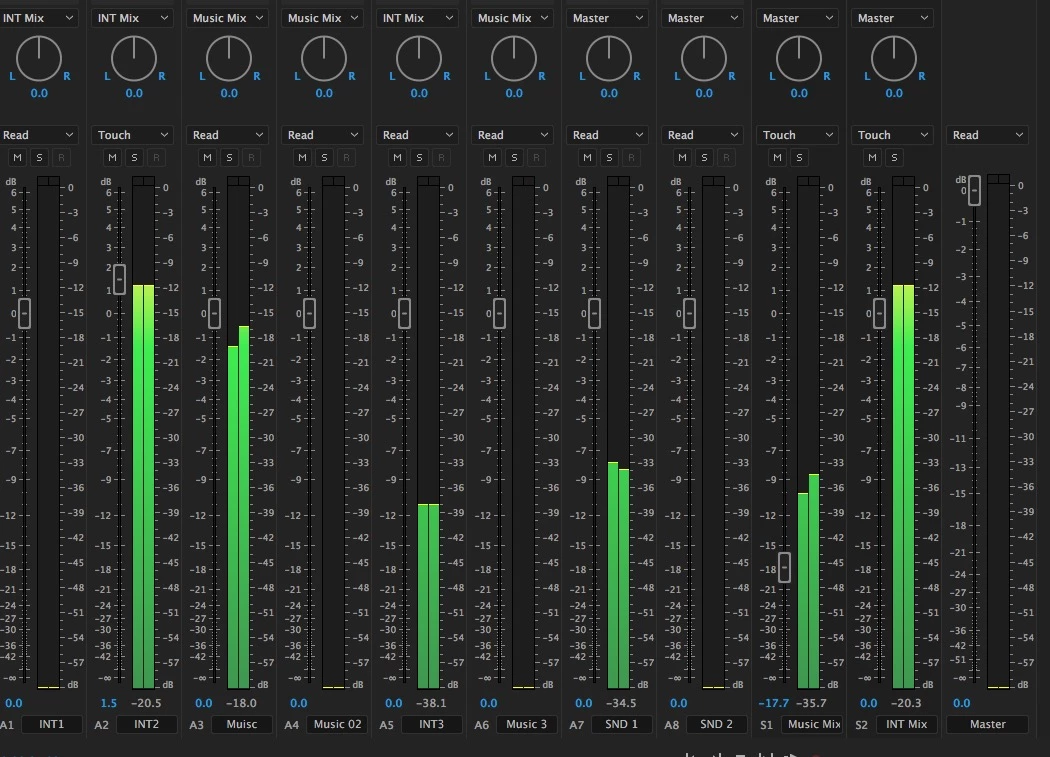Open automation mode dropdown for A6 Music 3
Screen dimensions: 1050x757
point(513,135)
